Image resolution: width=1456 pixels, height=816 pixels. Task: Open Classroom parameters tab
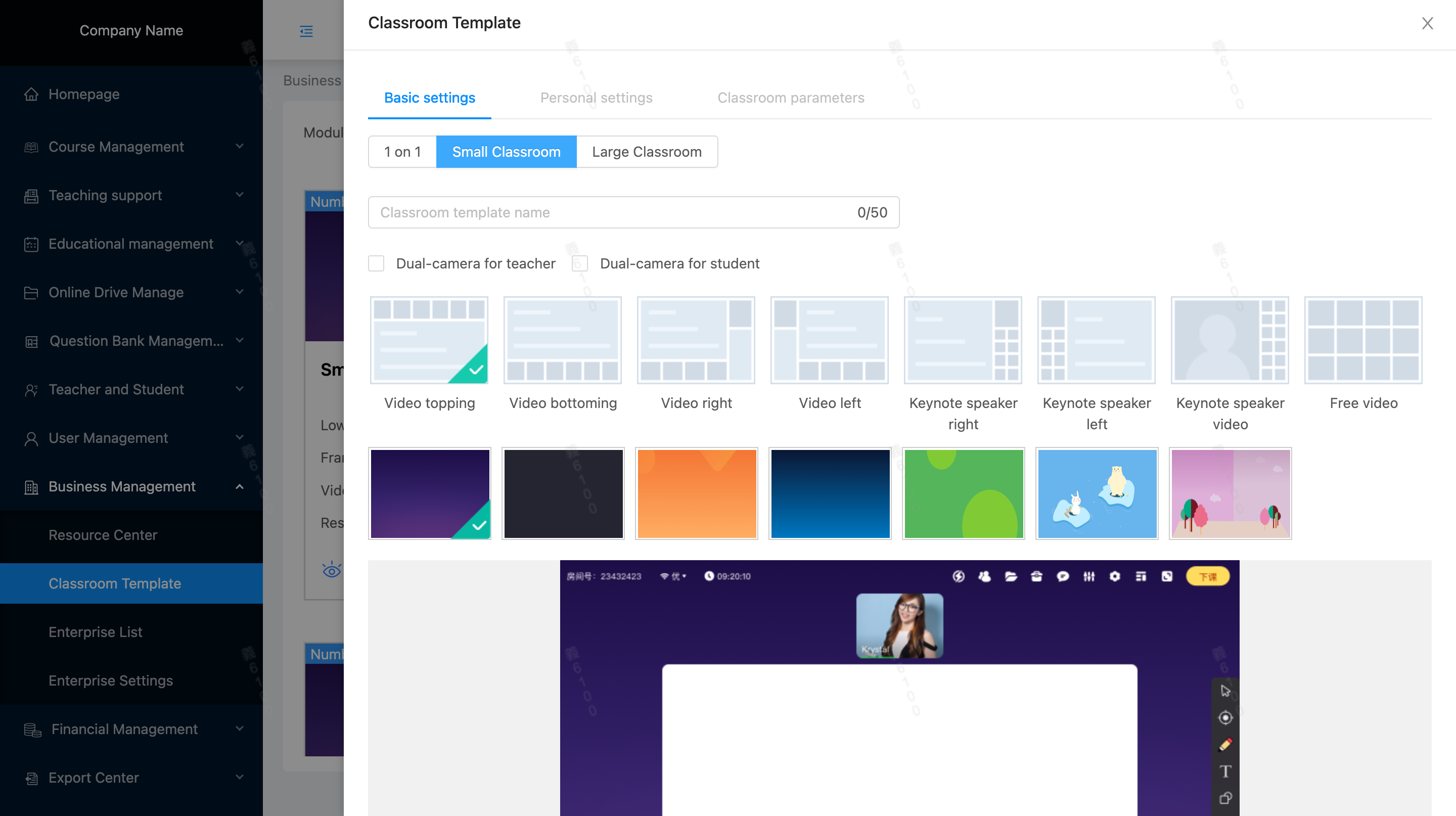790,98
